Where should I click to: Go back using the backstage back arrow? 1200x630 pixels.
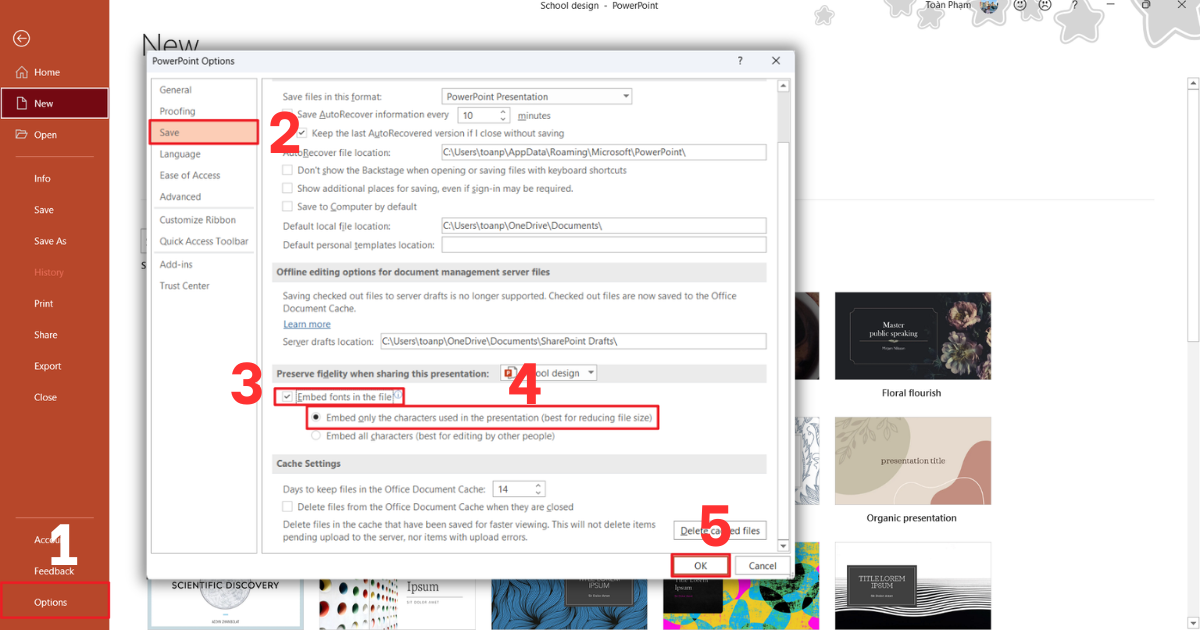pos(21,39)
